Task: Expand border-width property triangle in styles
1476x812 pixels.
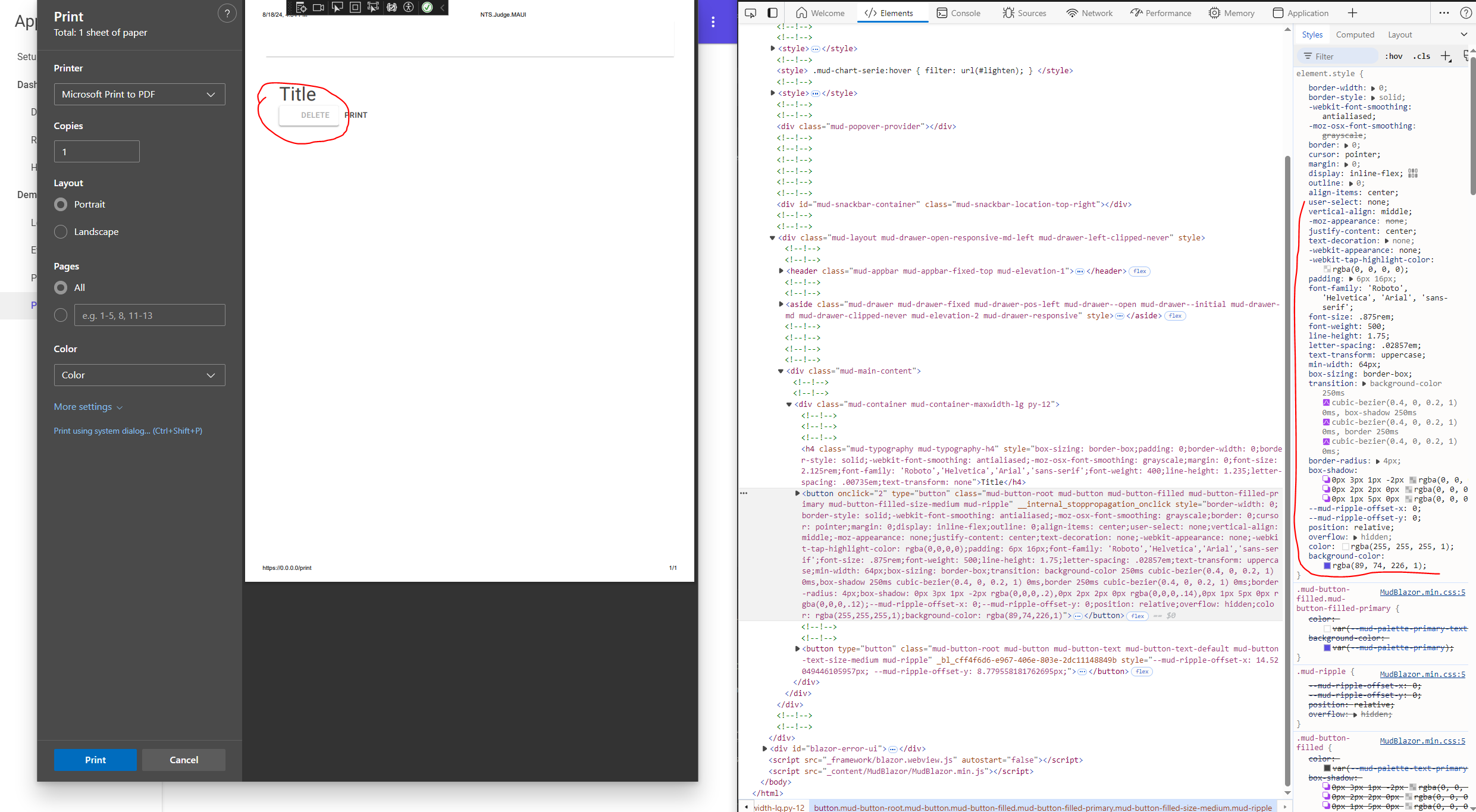Action: [1373, 88]
